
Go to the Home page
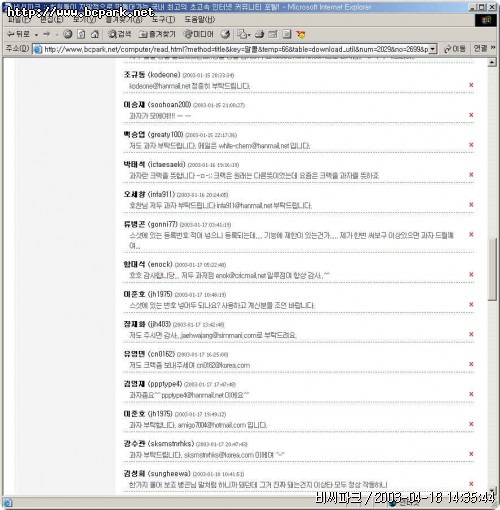coord(95,34)
